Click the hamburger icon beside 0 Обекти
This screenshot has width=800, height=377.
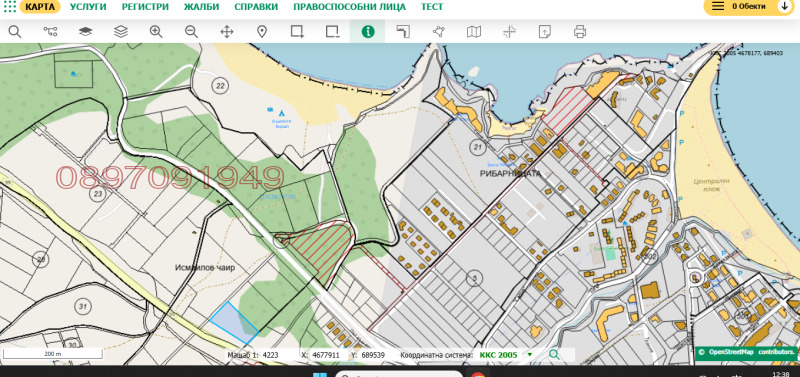pyautogui.click(x=718, y=6)
